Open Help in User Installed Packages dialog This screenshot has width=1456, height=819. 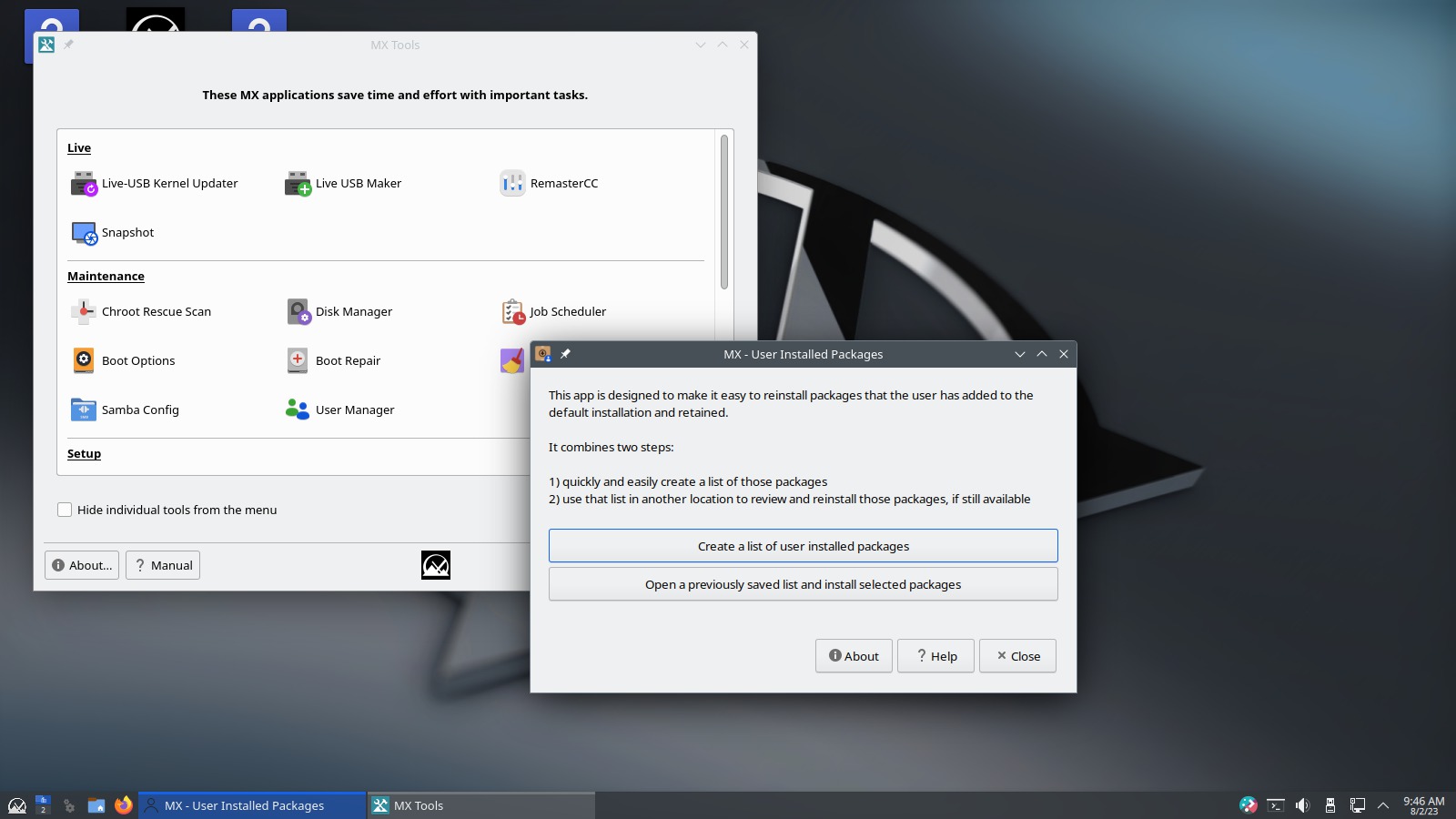coord(935,656)
